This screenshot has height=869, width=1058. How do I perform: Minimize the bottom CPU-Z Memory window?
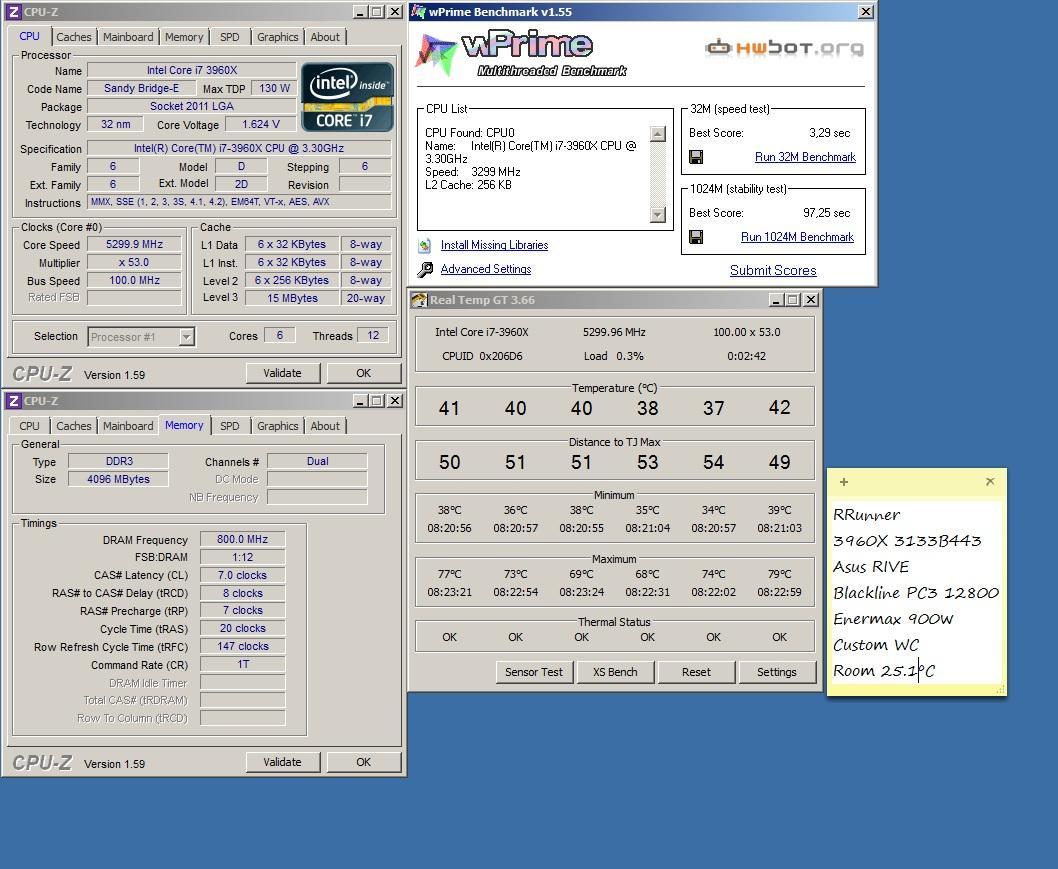(x=360, y=401)
